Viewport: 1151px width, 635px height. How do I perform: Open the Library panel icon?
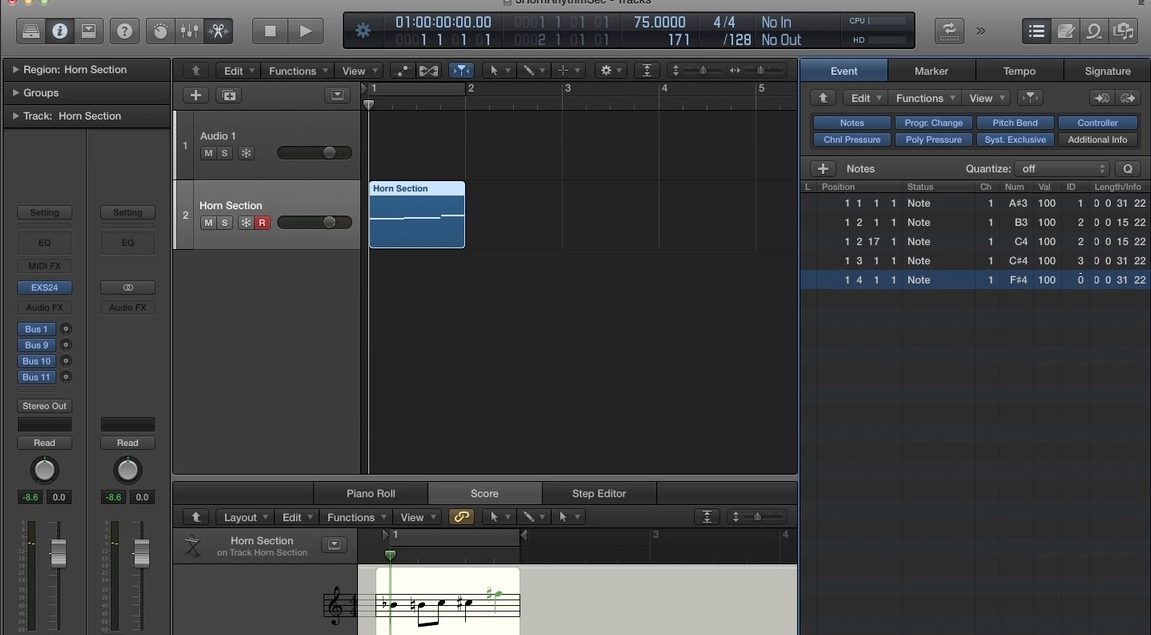click(x=32, y=31)
